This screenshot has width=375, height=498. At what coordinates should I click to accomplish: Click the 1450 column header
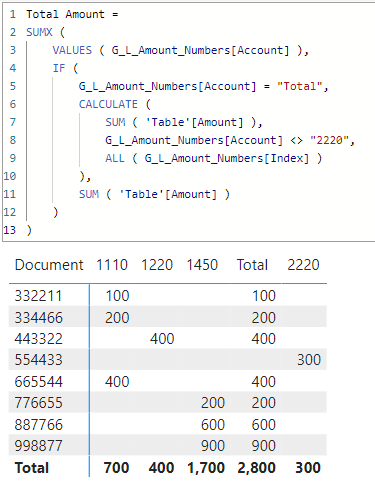pos(202,265)
